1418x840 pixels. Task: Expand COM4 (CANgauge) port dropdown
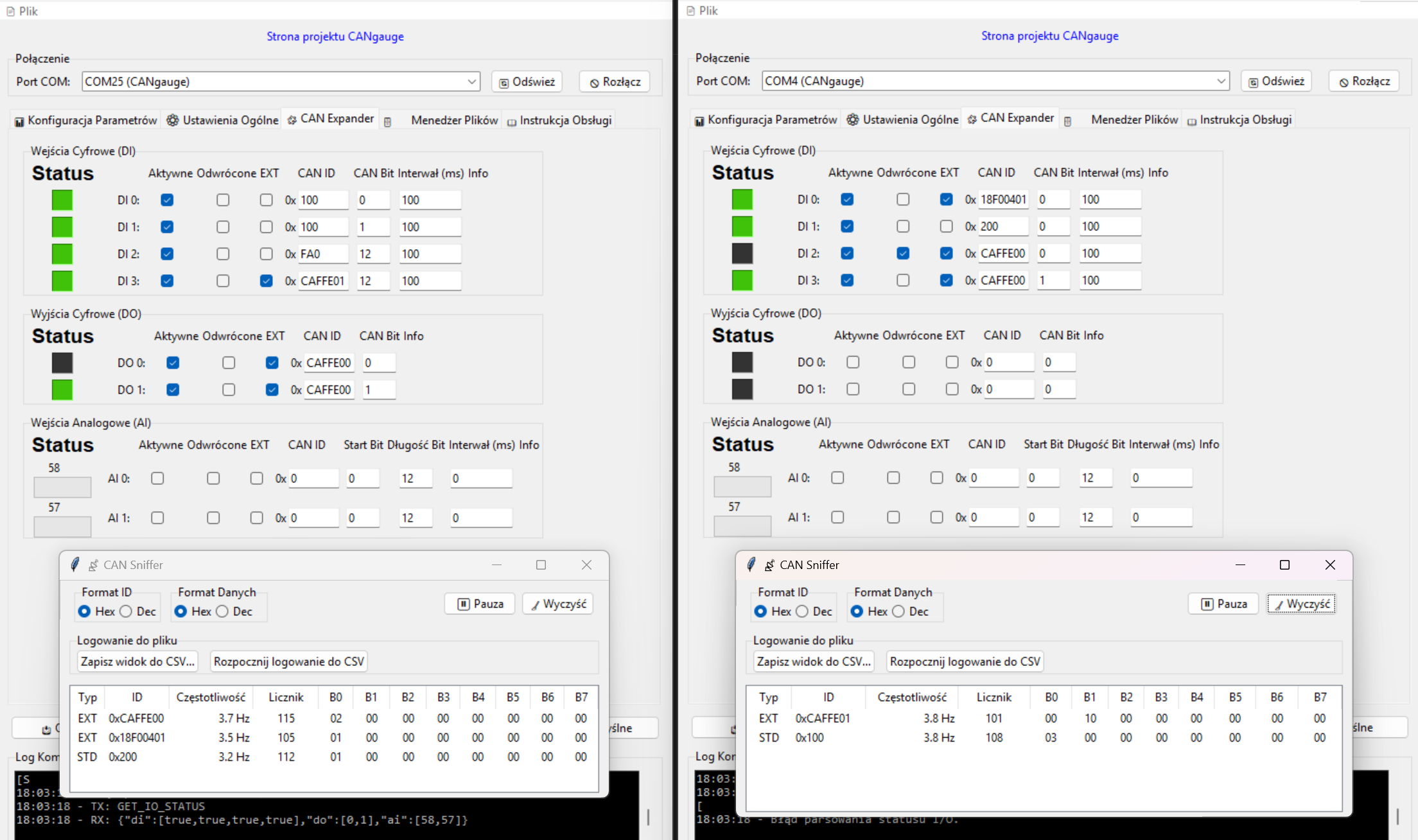coord(1220,81)
